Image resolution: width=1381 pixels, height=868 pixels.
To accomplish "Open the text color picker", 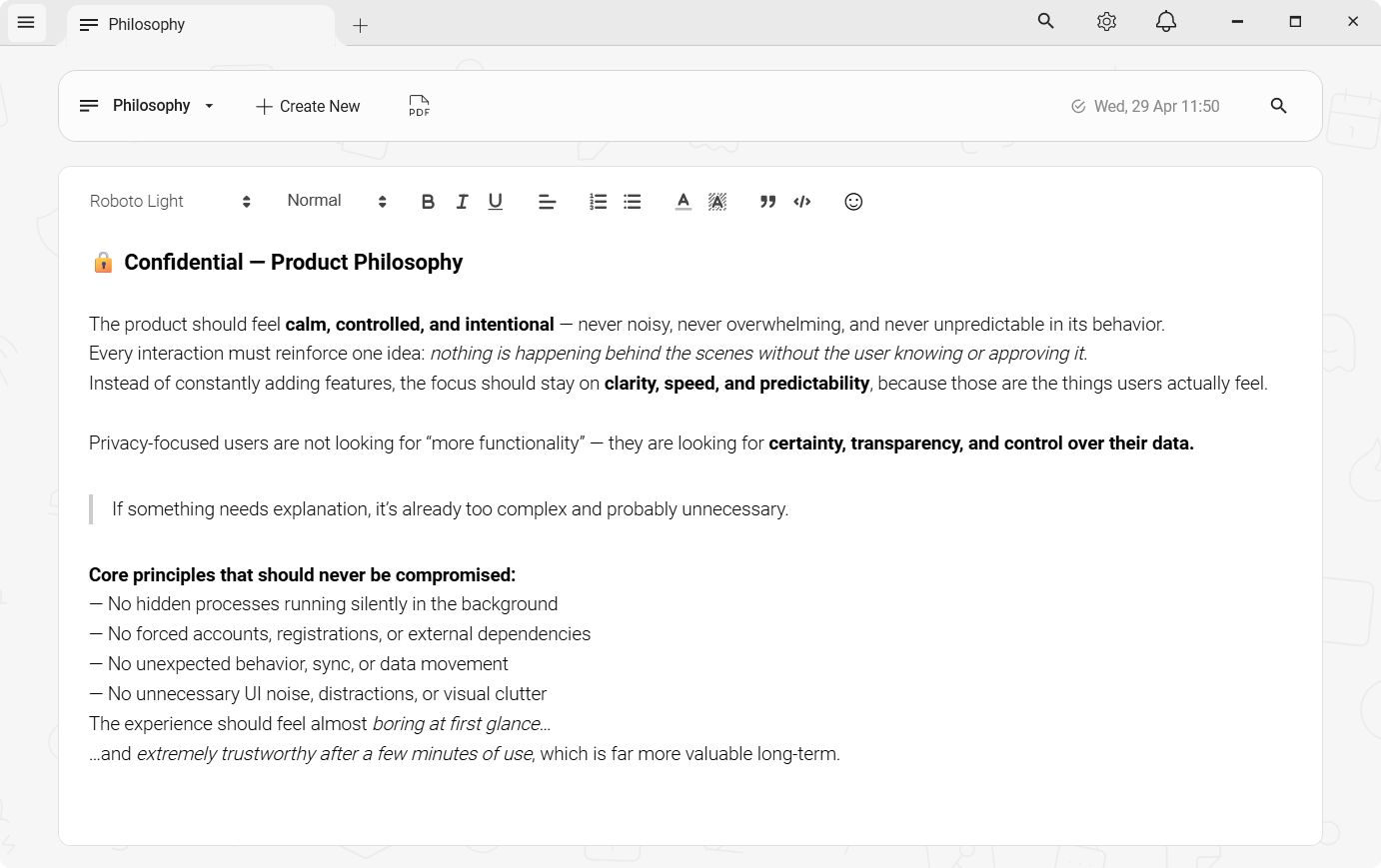I will tap(683, 202).
